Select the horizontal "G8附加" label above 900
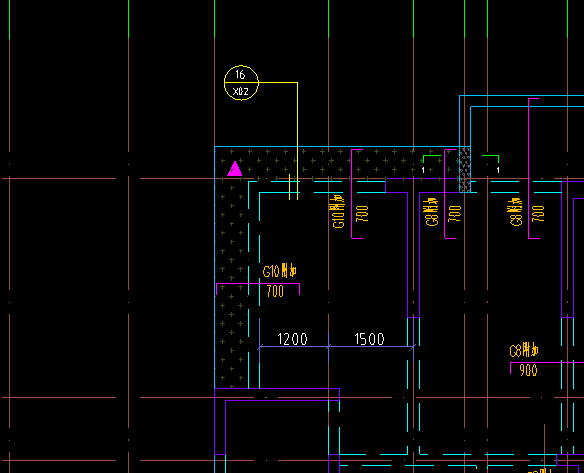The image size is (584, 473). tap(524, 350)
